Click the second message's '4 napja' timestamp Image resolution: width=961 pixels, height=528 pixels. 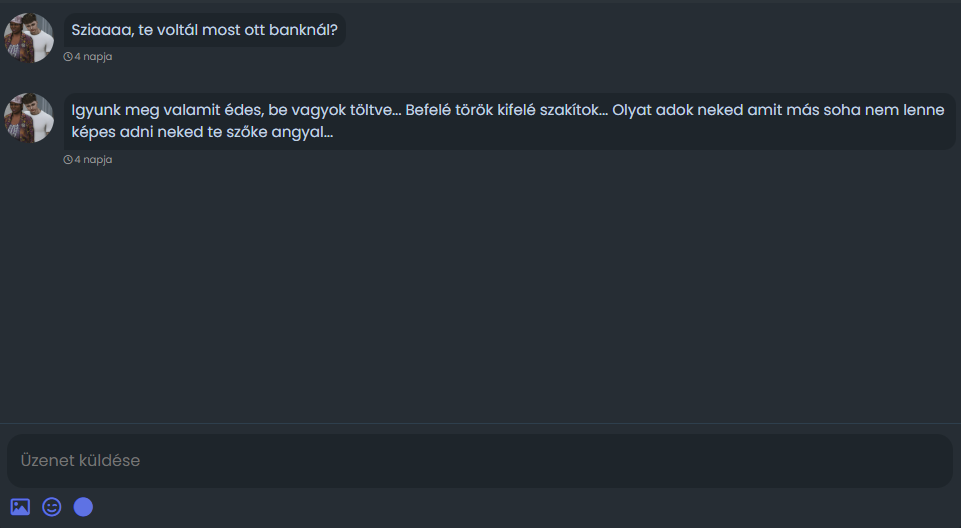[x=93, y=160]
